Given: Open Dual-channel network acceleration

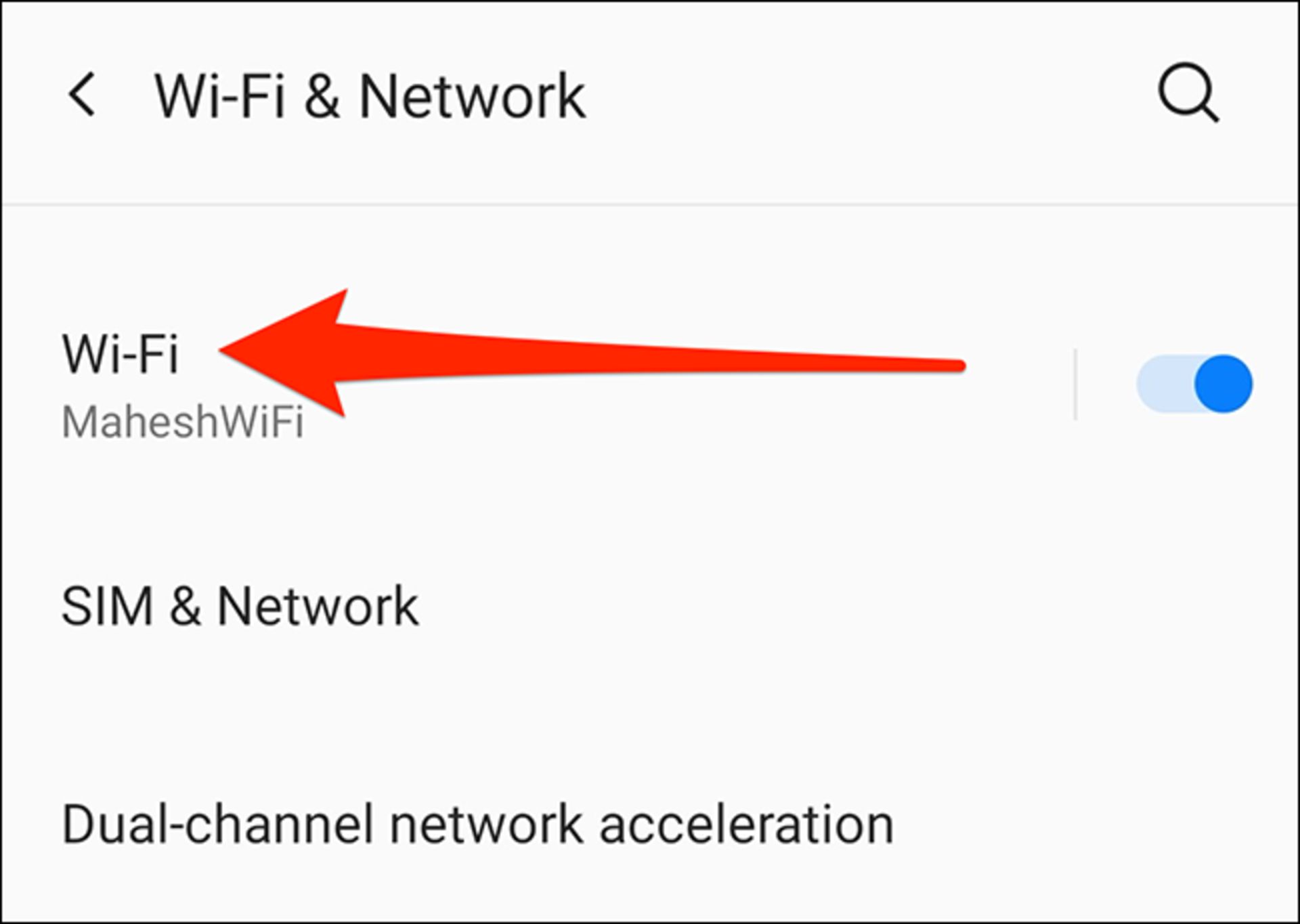Looking at the screenshot, I should pos(650,824).
